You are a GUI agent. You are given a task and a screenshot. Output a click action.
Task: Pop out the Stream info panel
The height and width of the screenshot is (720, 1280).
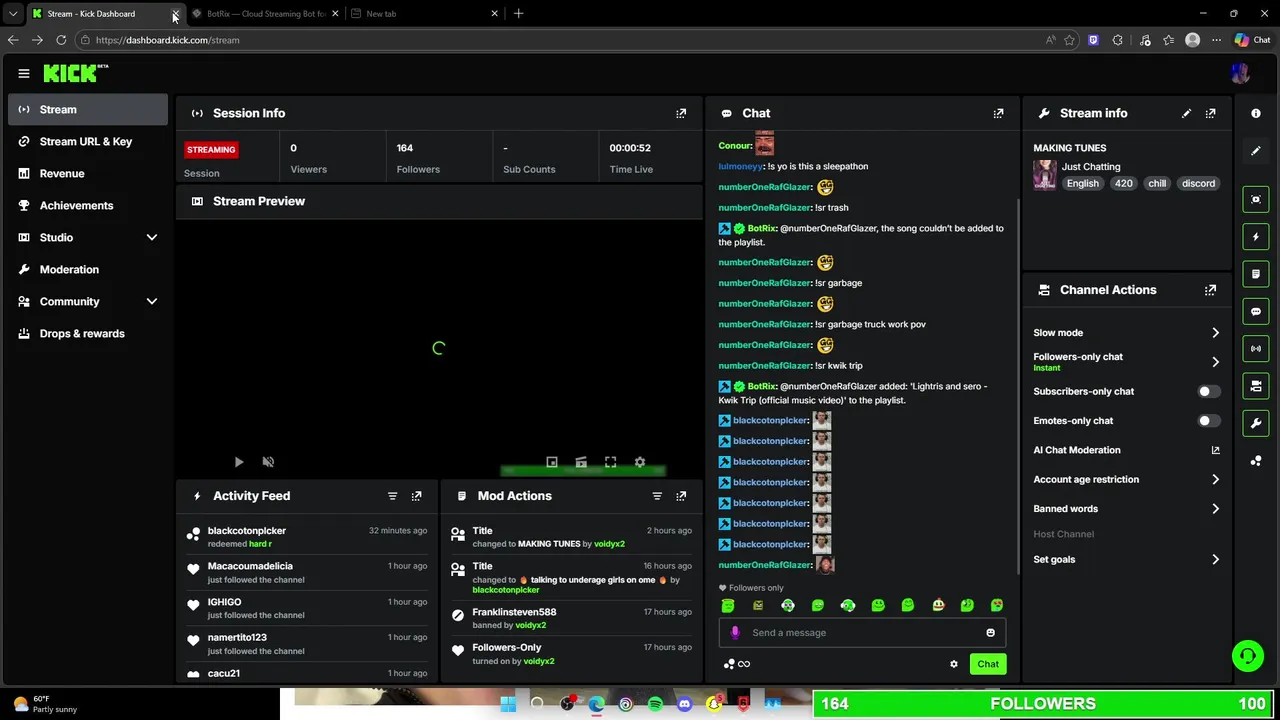pyautogui.click(x=1210, y=113)
